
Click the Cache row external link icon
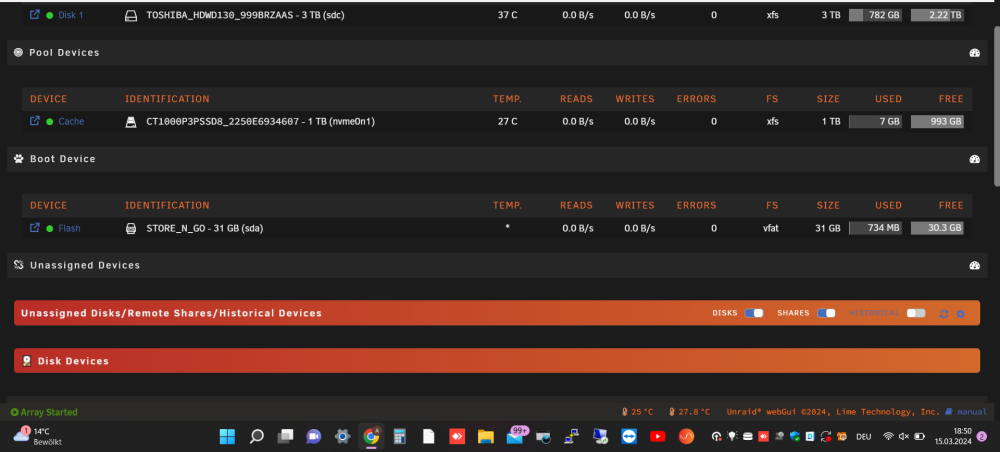(x=34, y=120)
